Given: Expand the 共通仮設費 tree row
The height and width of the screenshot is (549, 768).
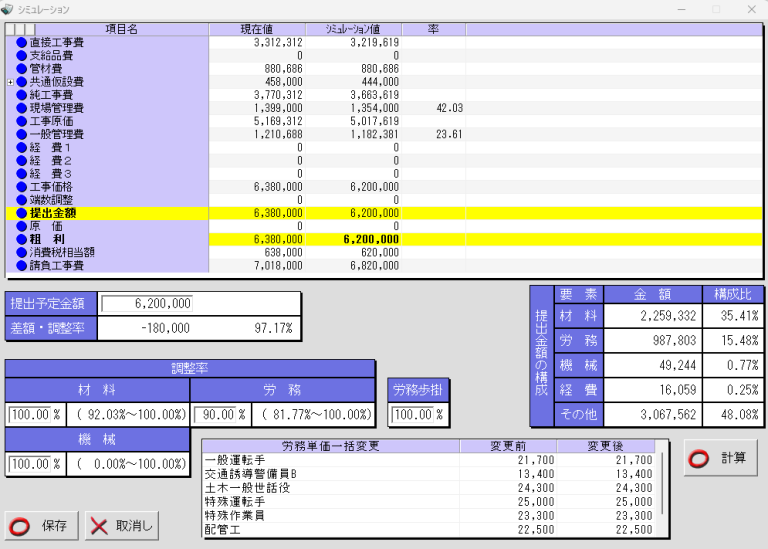Looking at the screenshot, I should [x=10, y=82].
